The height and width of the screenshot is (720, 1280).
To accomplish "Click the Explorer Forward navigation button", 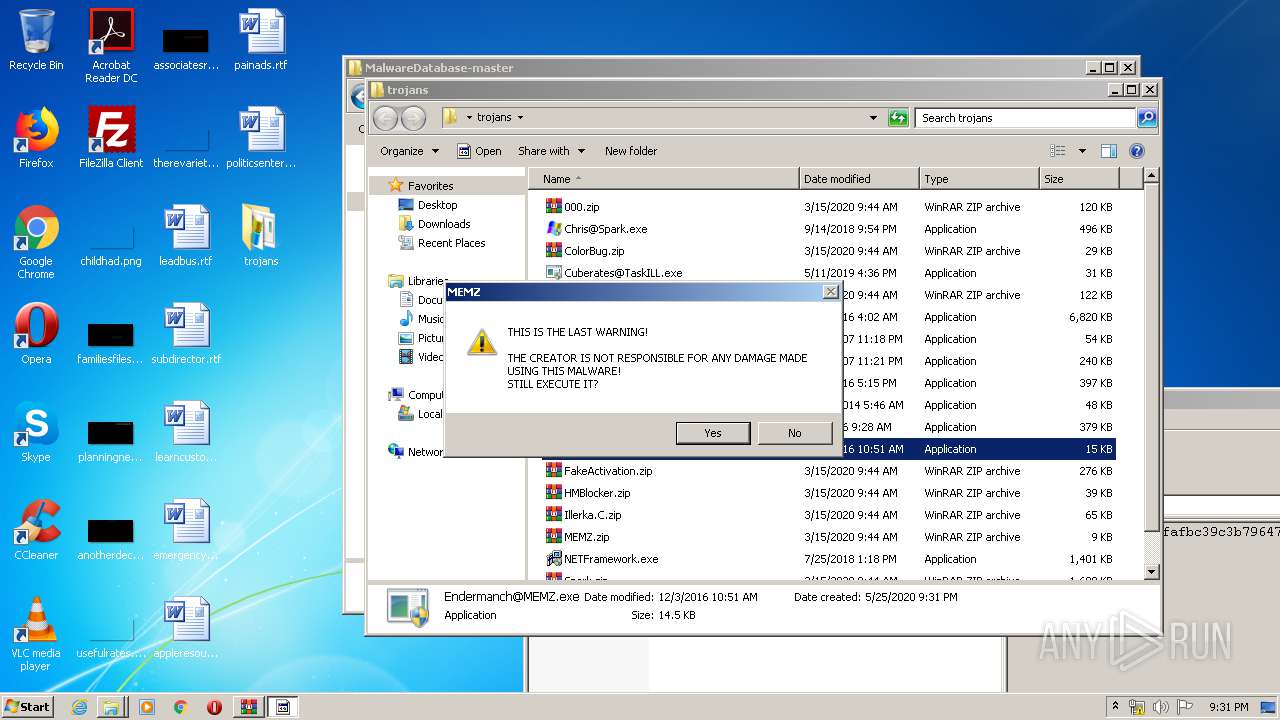I will pos(413,118).
